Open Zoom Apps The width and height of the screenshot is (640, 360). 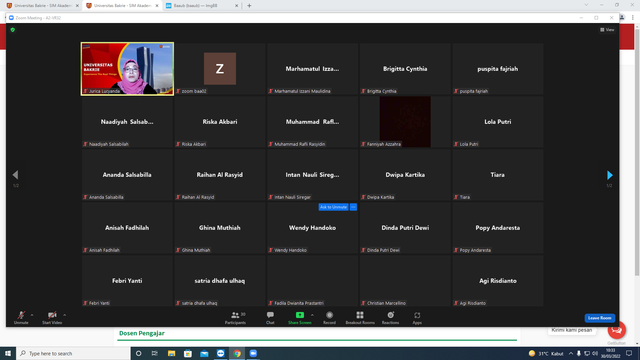coord(417,318)
